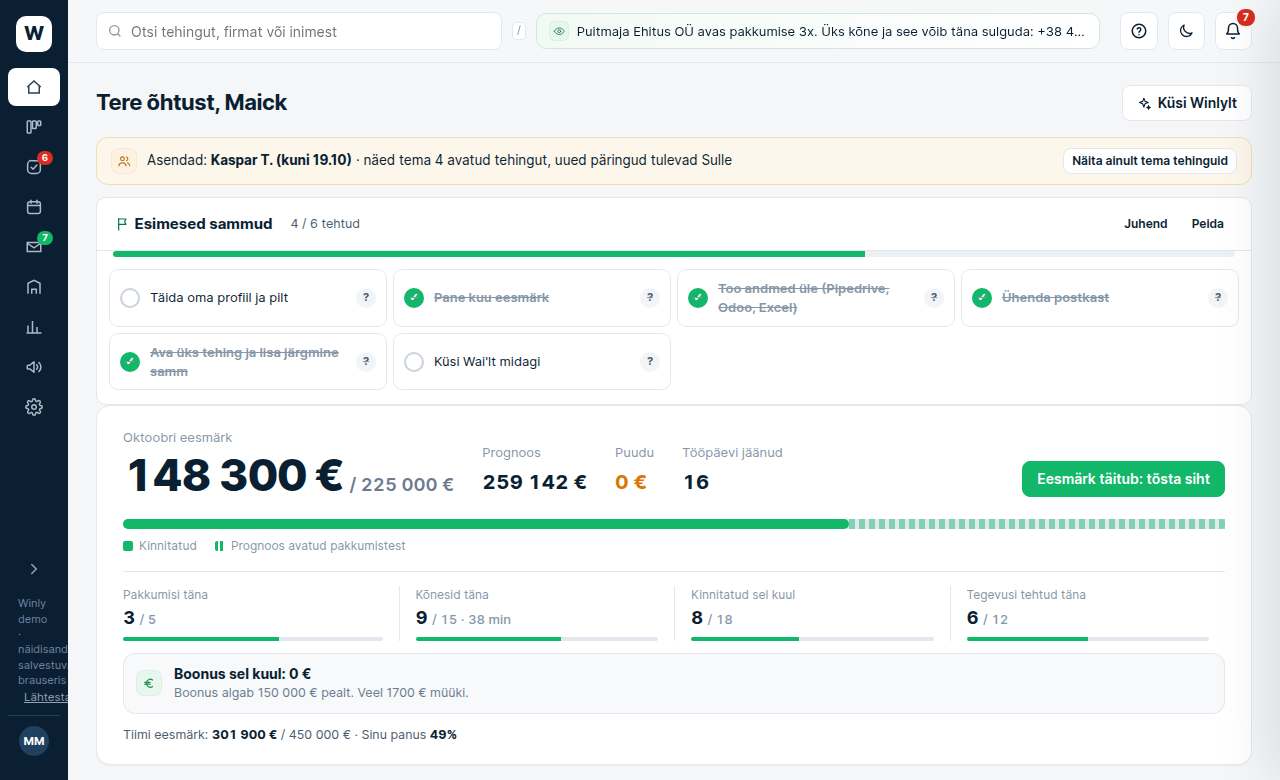
Task: Open the pipeline board icon in sidebar
Action: 34,127
